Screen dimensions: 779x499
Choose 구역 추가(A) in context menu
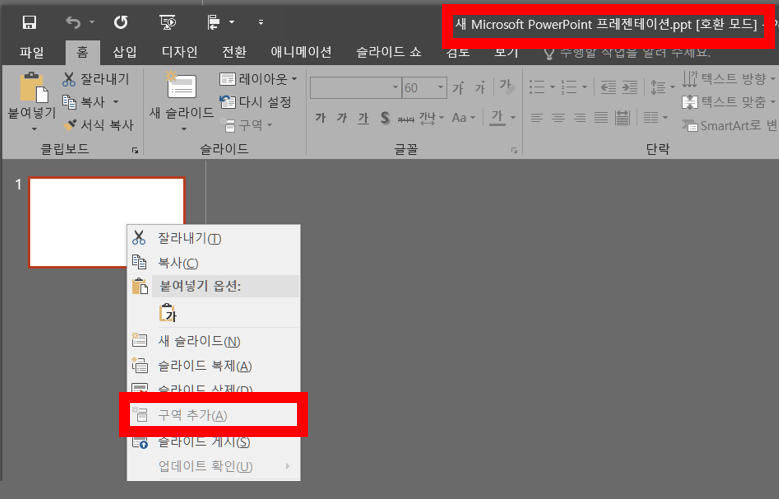(214, 415)
